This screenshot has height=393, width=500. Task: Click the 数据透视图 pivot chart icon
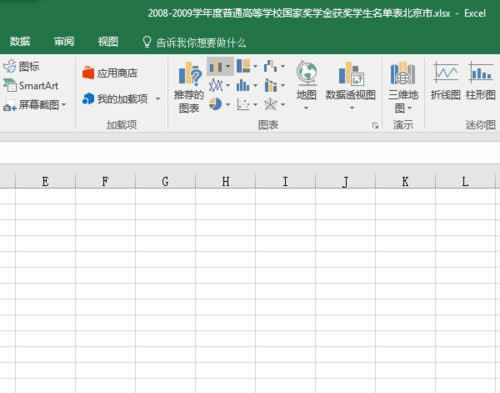pyautogui.click(x=351, y=73)
